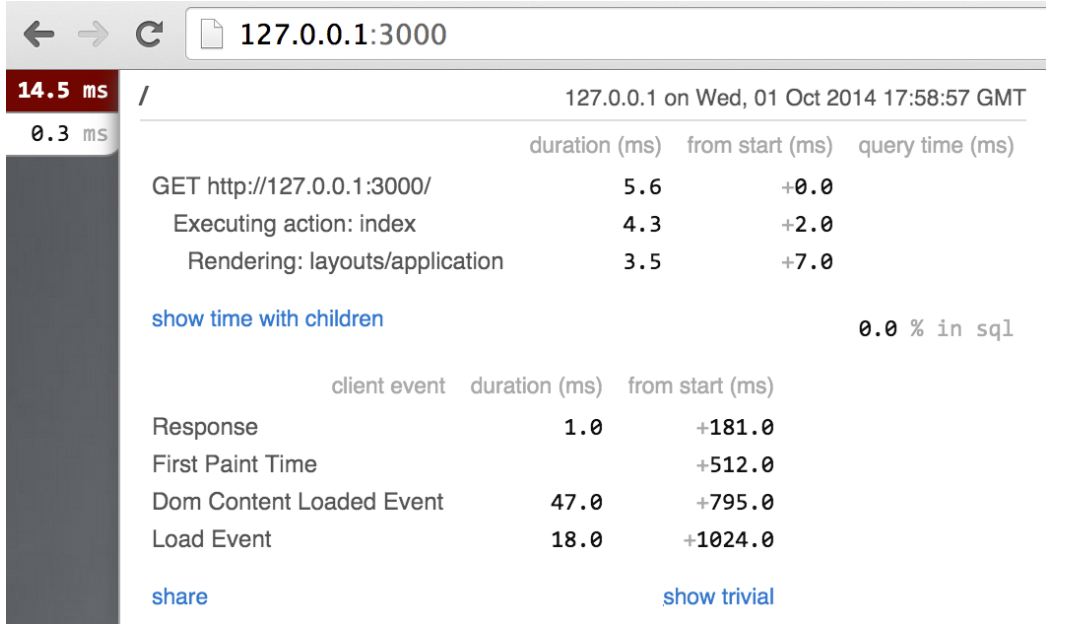Click Dom Content Loaded Event row

point(297,502)
